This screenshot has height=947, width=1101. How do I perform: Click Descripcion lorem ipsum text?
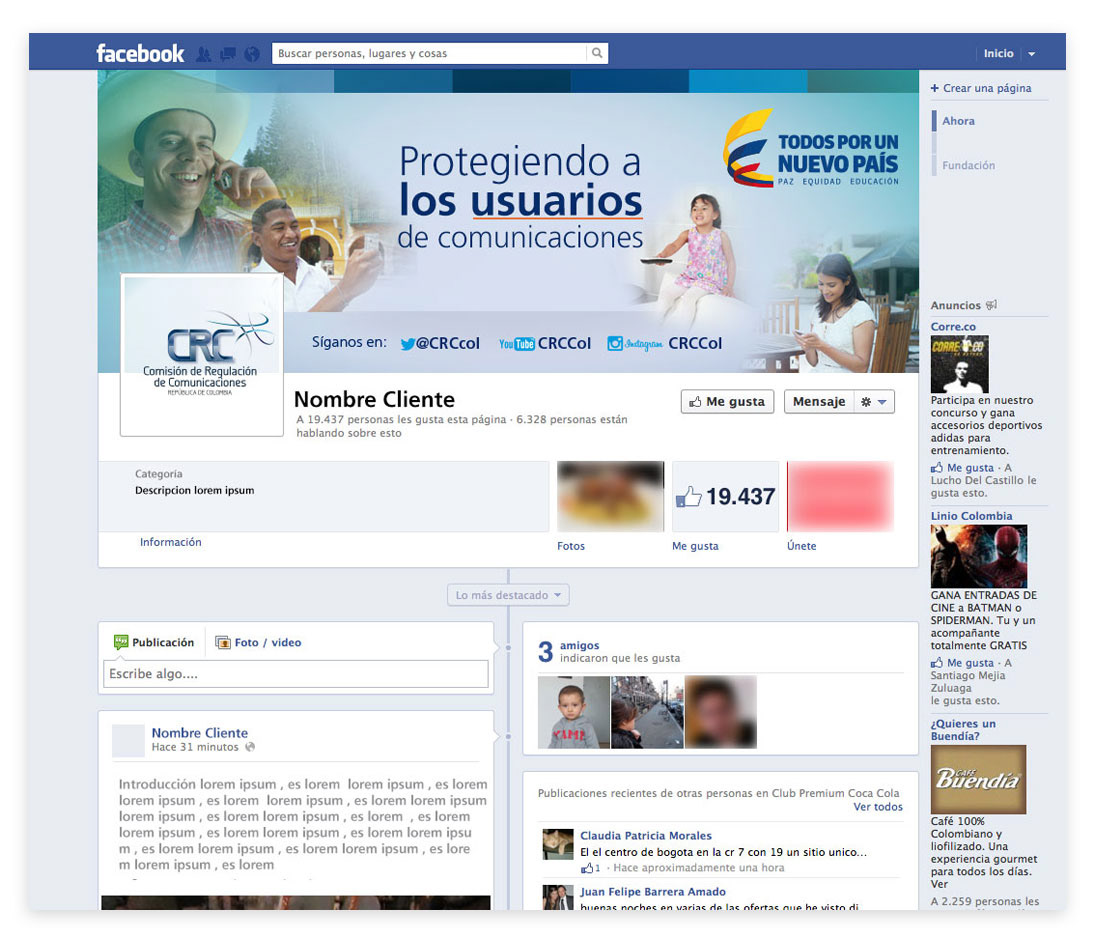(x=195, y=491)
